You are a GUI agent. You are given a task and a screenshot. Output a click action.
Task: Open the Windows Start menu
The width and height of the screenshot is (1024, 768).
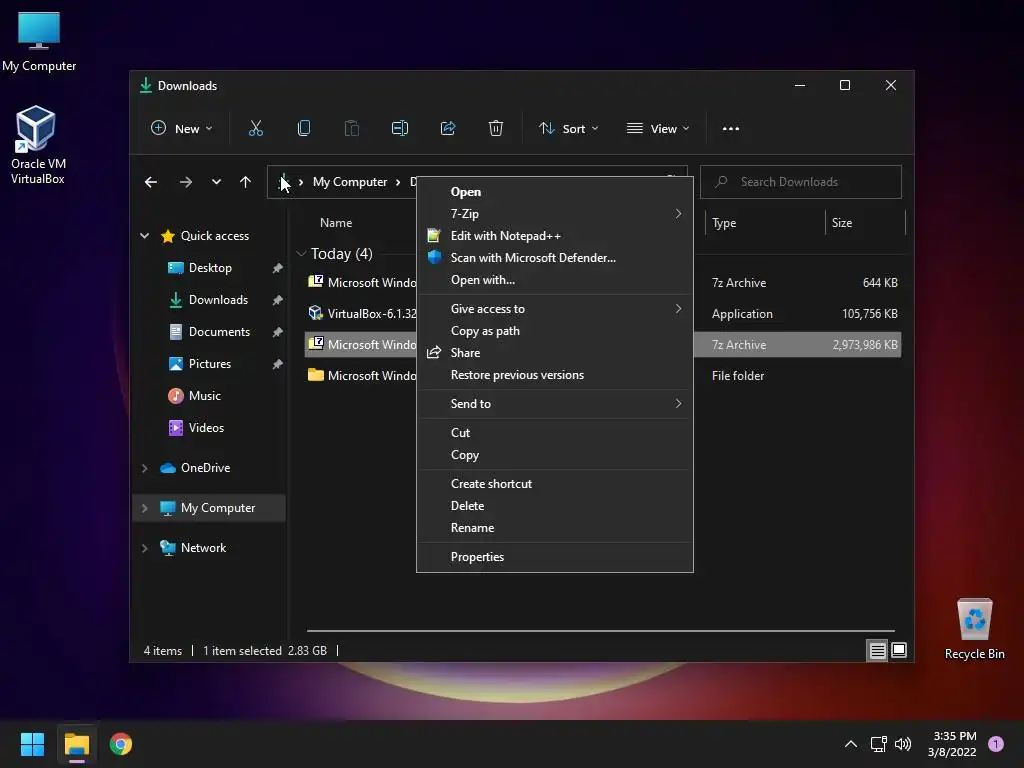32,744
